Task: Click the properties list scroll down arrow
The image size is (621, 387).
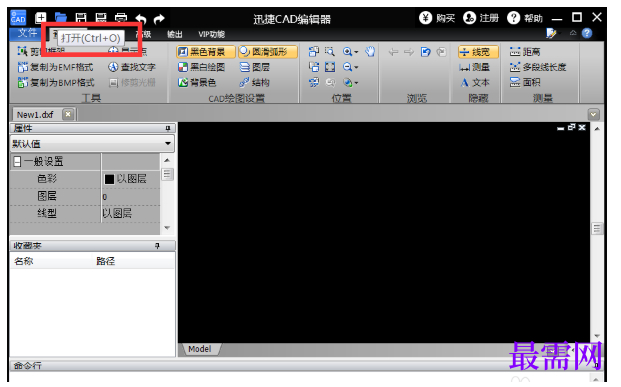Action: tap(167, 228)
